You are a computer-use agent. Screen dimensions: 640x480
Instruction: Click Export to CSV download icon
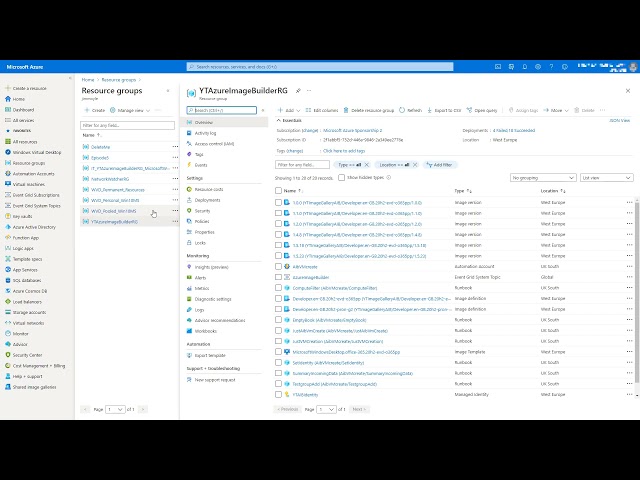(x=429, y=110)
